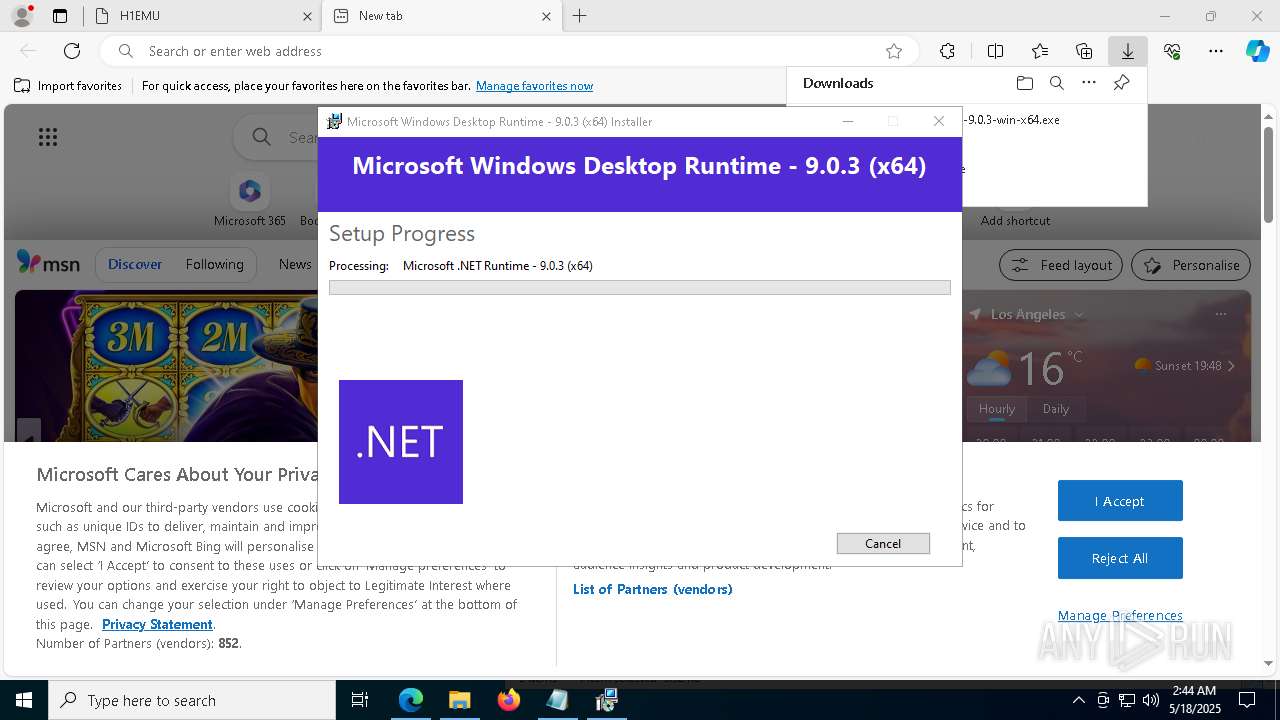This screenshot has height=720, width=1280.
Task: Open the notifications center icon
Action: pyautogui.click(x=1247, y=700)
